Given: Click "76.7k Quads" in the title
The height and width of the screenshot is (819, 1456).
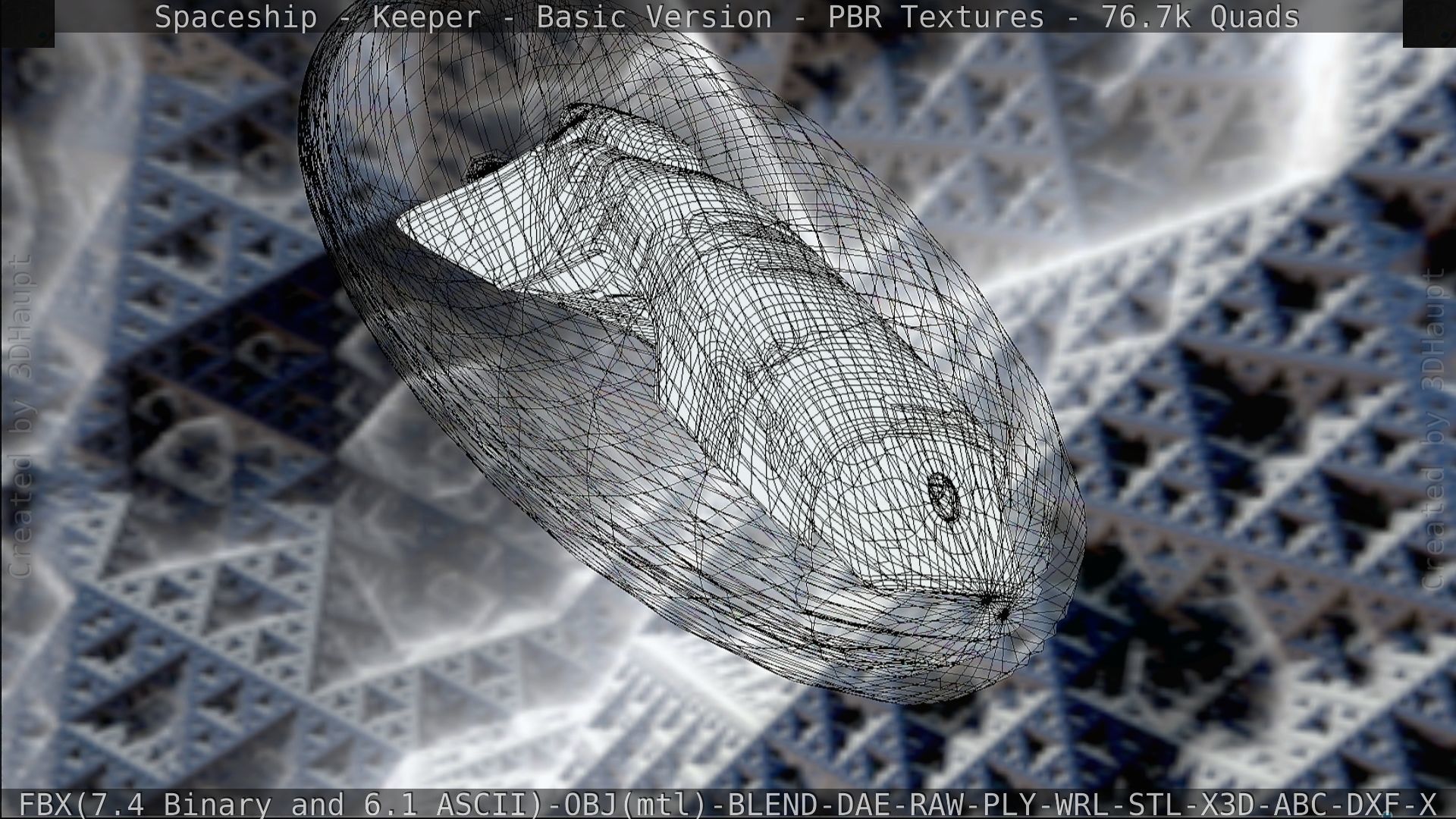Looking at the screenshot, I should click(1200, 17).
